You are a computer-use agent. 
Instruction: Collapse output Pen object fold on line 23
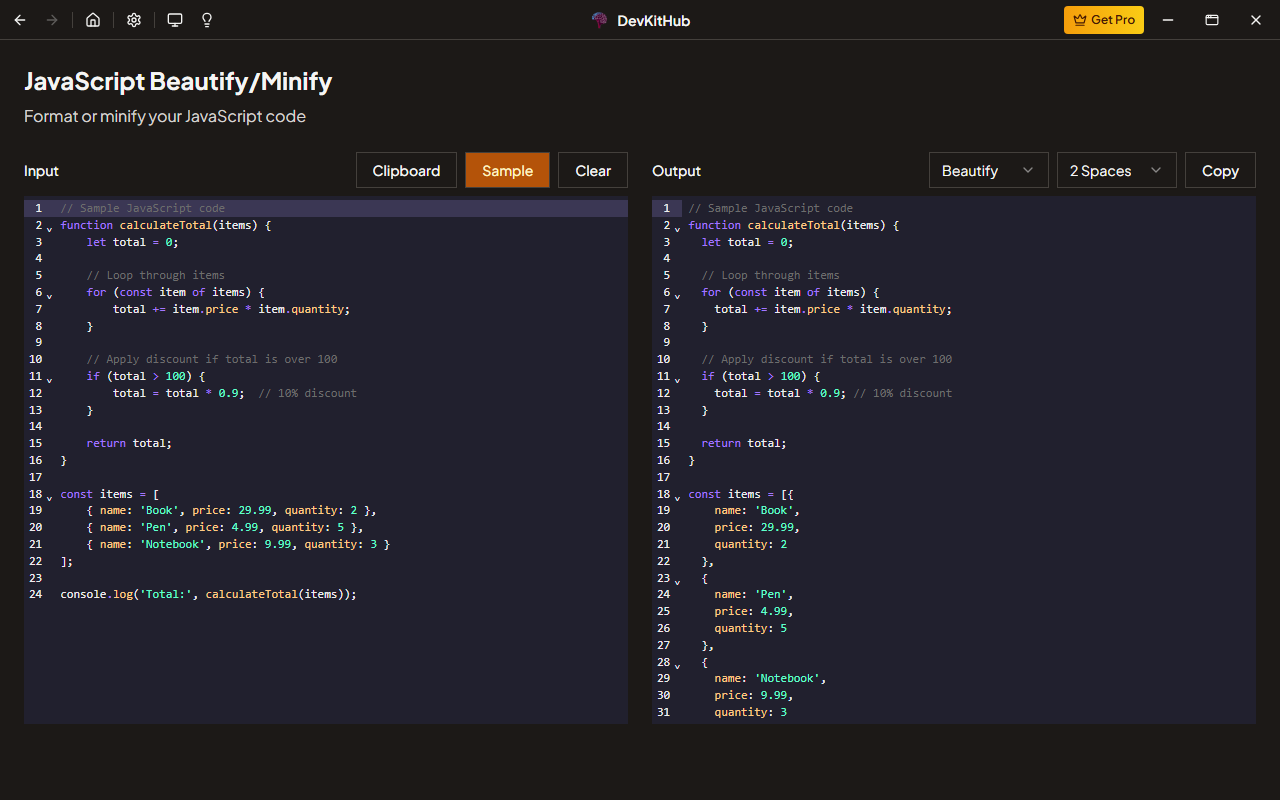(x=677, y=582)
